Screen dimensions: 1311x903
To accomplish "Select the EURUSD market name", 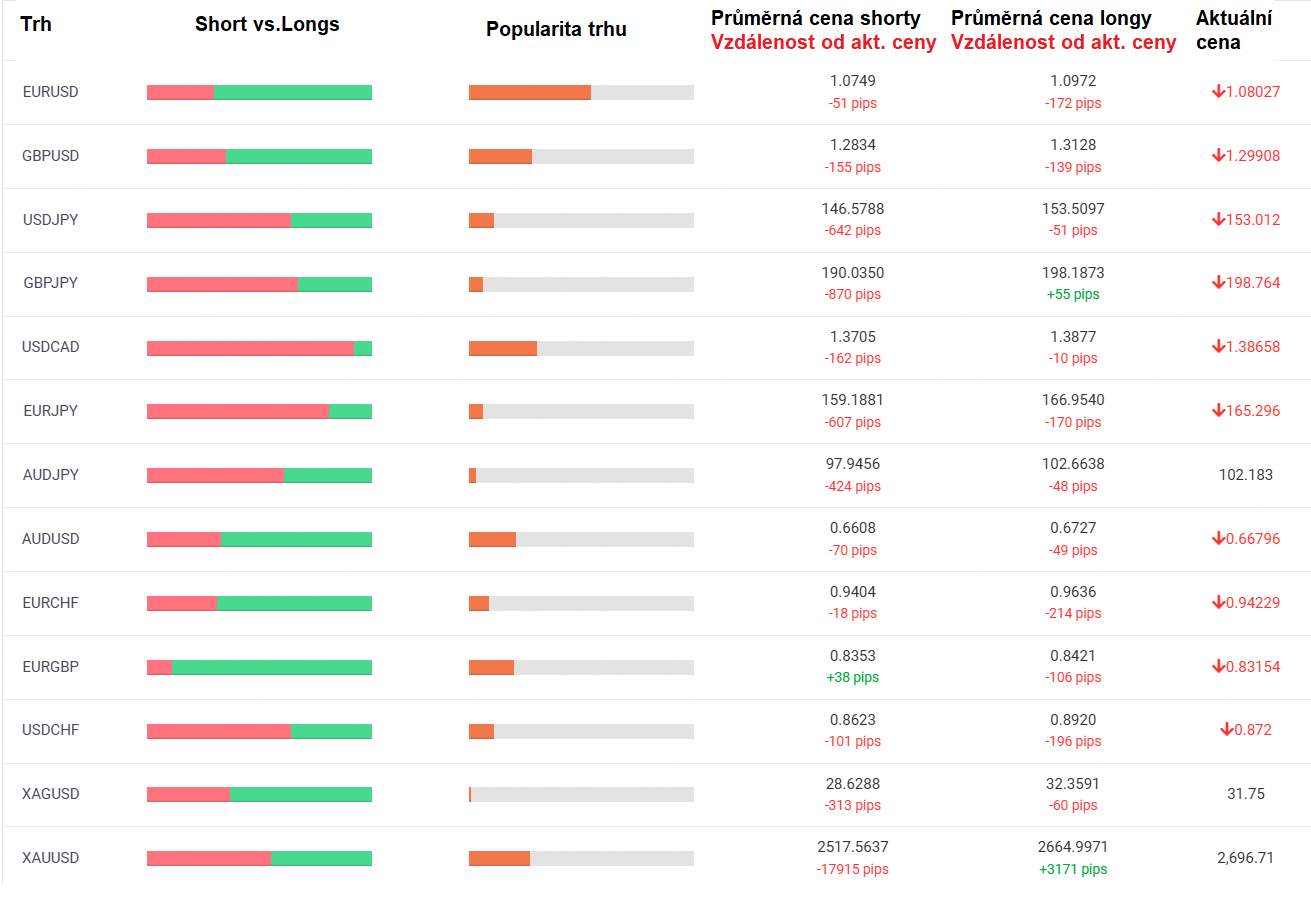I will tap(50, 92).
